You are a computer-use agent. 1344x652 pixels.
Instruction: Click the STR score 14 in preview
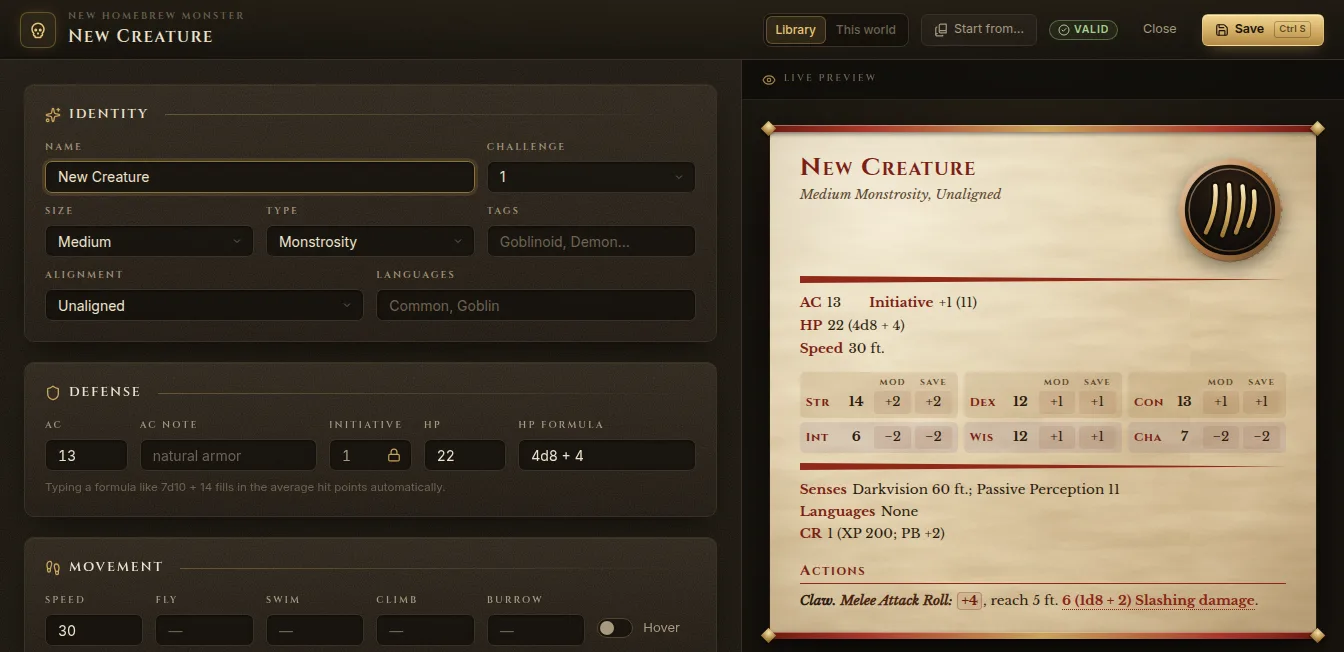(856, 401)
